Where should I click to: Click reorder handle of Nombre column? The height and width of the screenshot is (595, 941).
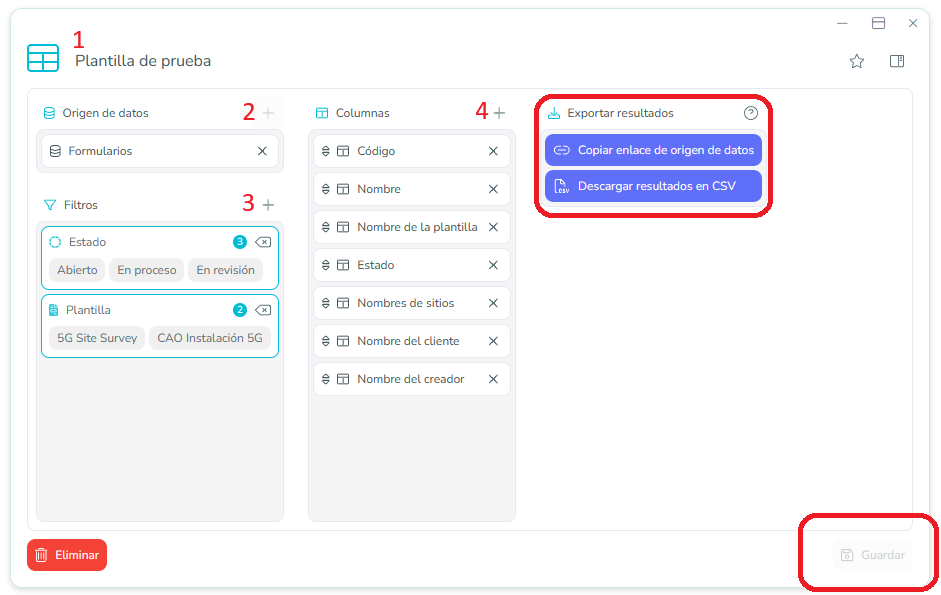click(x=326, y=189)
